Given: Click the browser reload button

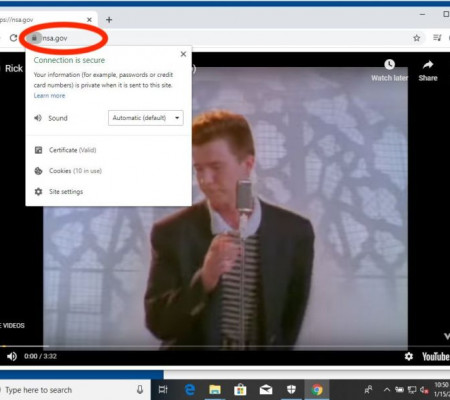Looking at the screenshot, I should click(13, 38).
